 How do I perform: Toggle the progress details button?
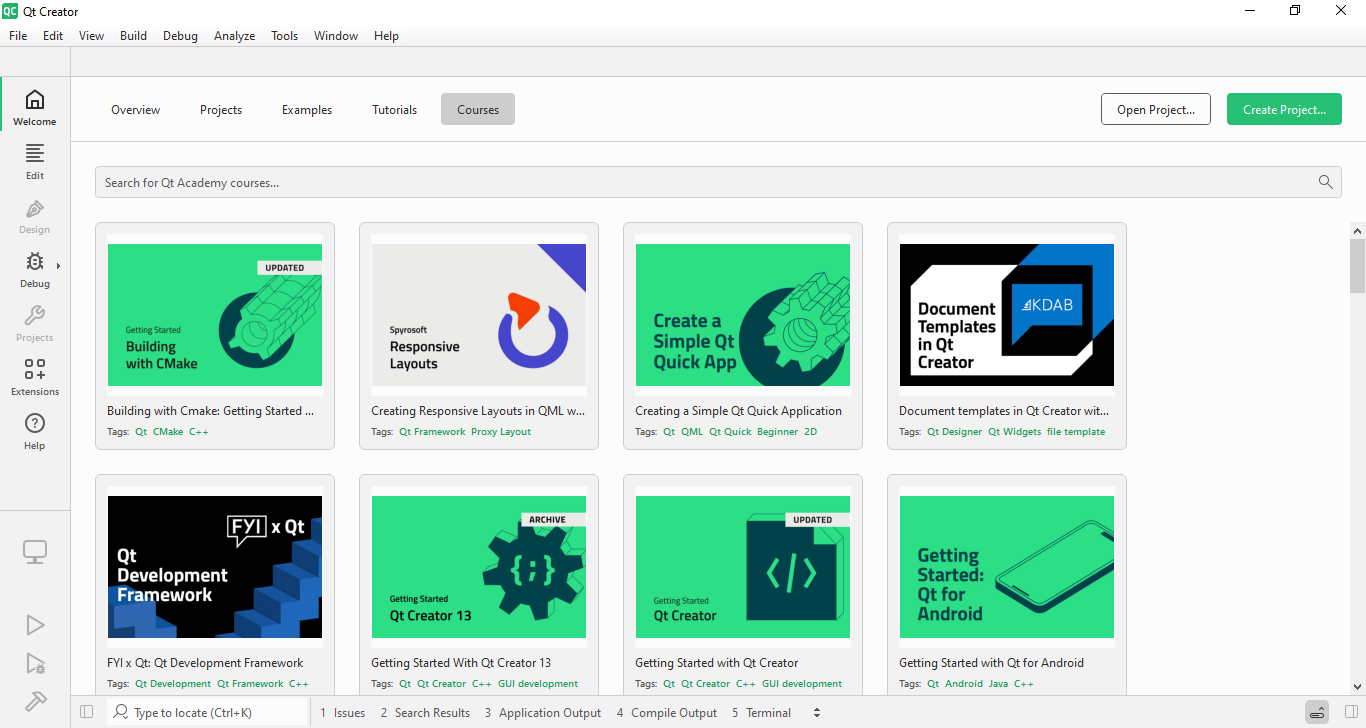point(1317,712)
